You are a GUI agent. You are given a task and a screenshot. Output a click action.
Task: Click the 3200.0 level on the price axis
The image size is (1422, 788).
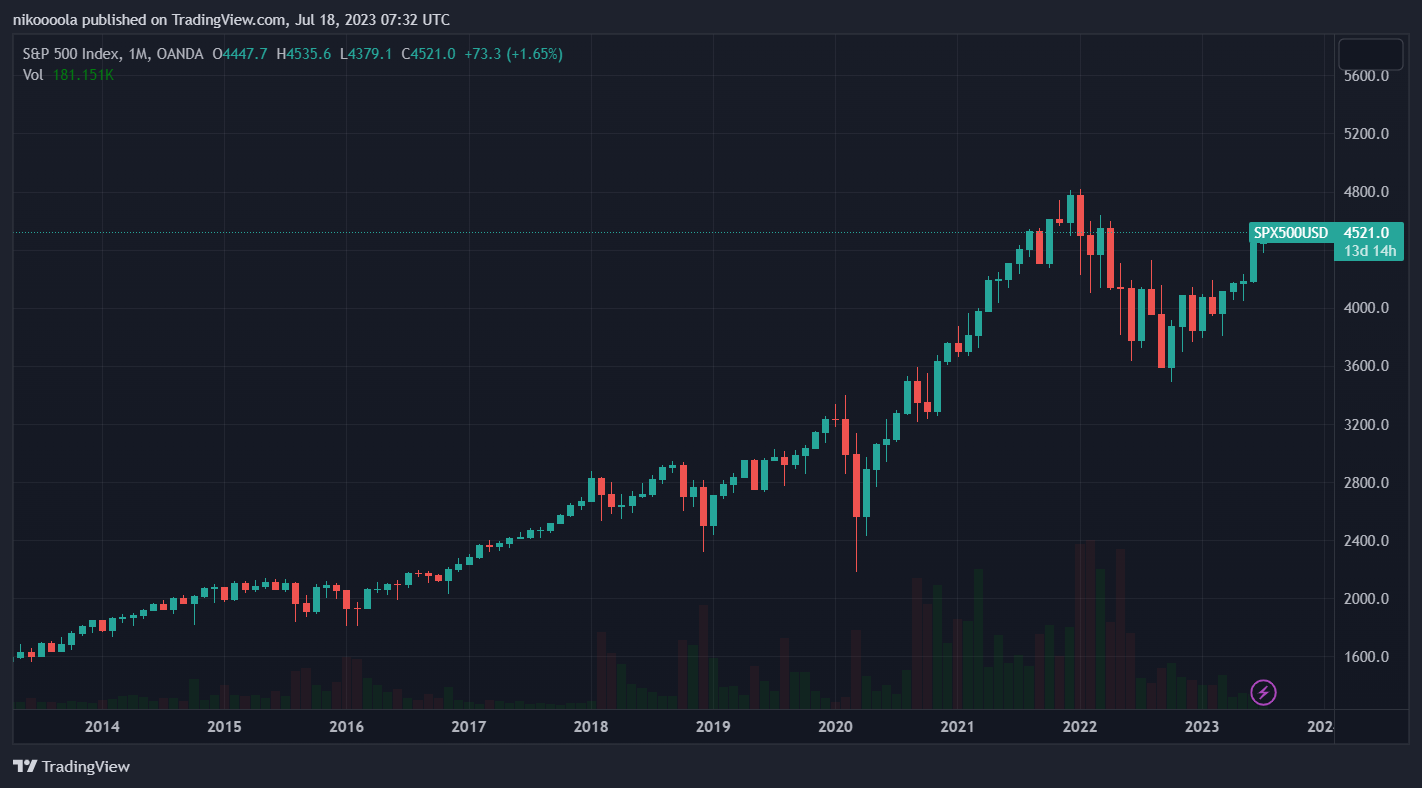click(1365, 425)
